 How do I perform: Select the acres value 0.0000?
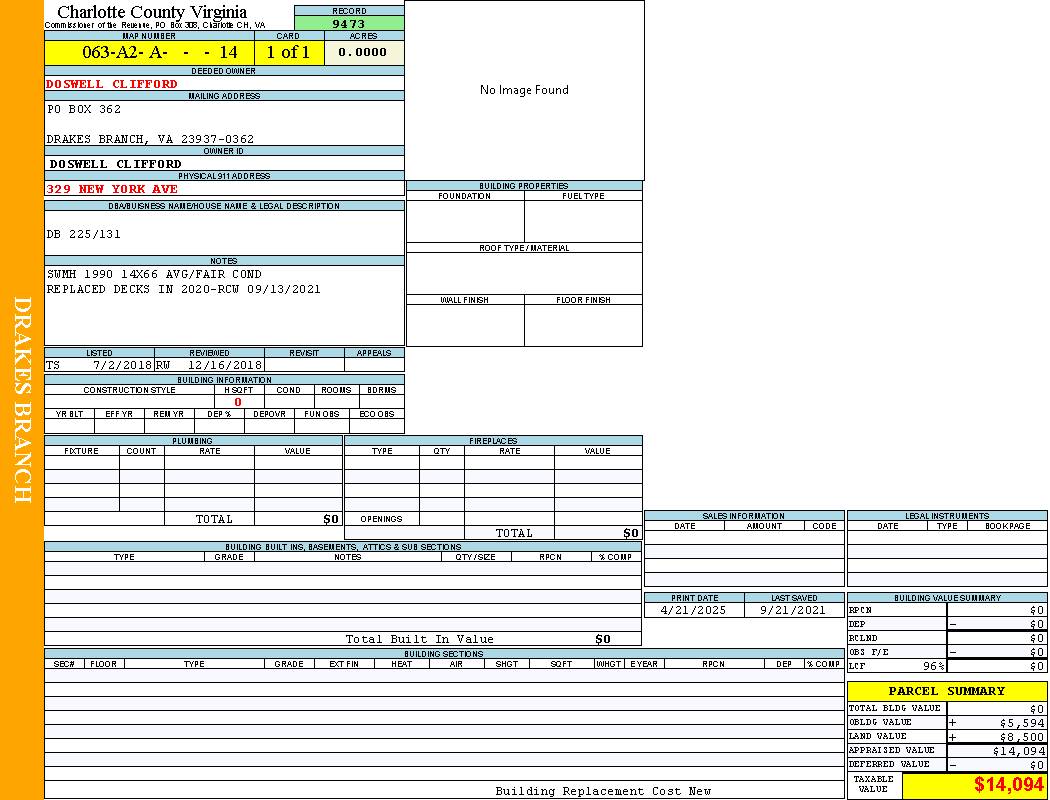pos(362,52)
